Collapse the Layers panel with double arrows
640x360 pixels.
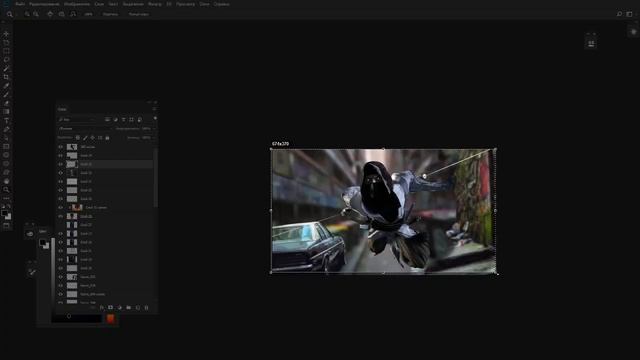point(149,102)
